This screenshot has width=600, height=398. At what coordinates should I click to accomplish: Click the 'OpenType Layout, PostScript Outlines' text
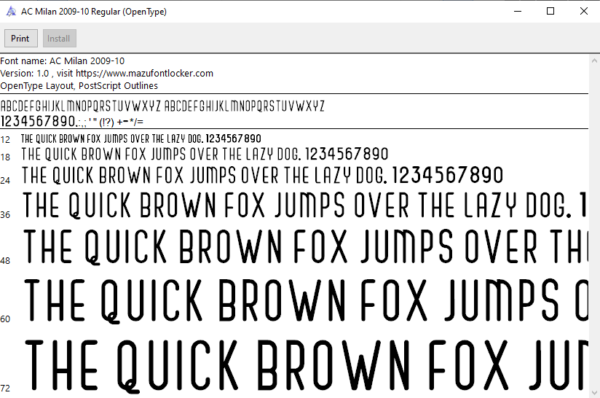click(79, 86)
